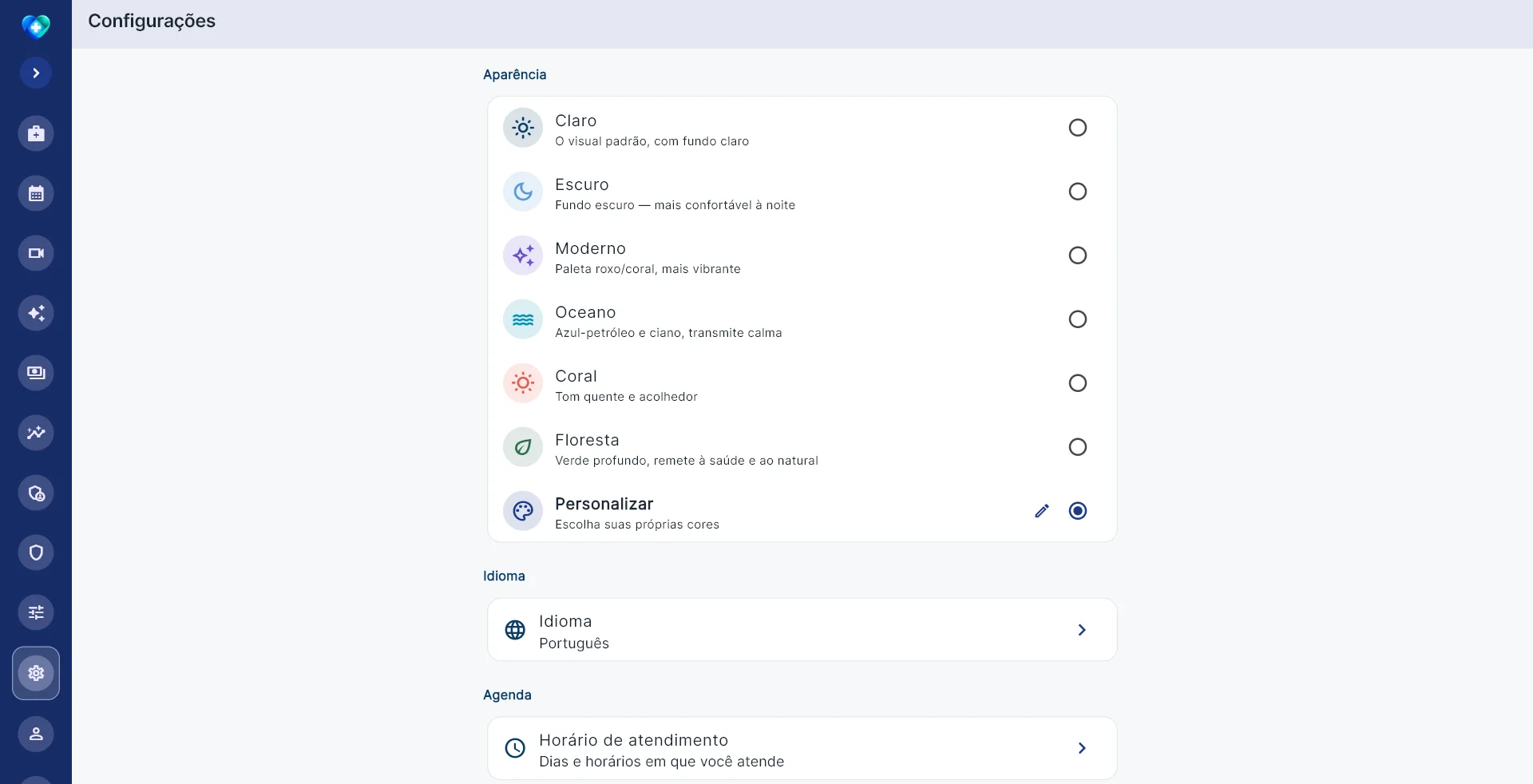Select the Claro theme radio button
The height and width of the screenshot is (784, 1533).
[1078, 128]
